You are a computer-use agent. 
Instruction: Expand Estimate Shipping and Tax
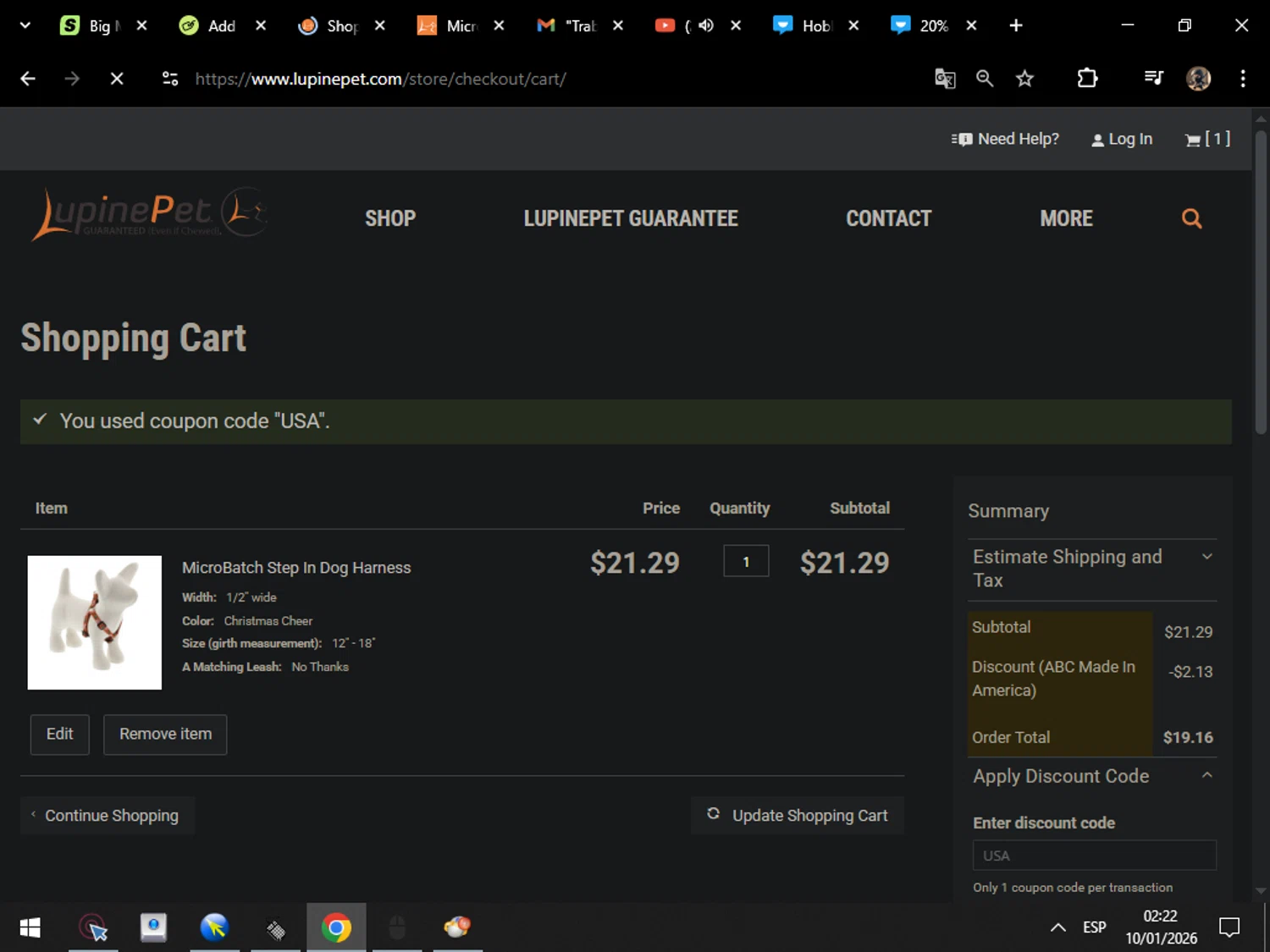tap(1092, 569)
